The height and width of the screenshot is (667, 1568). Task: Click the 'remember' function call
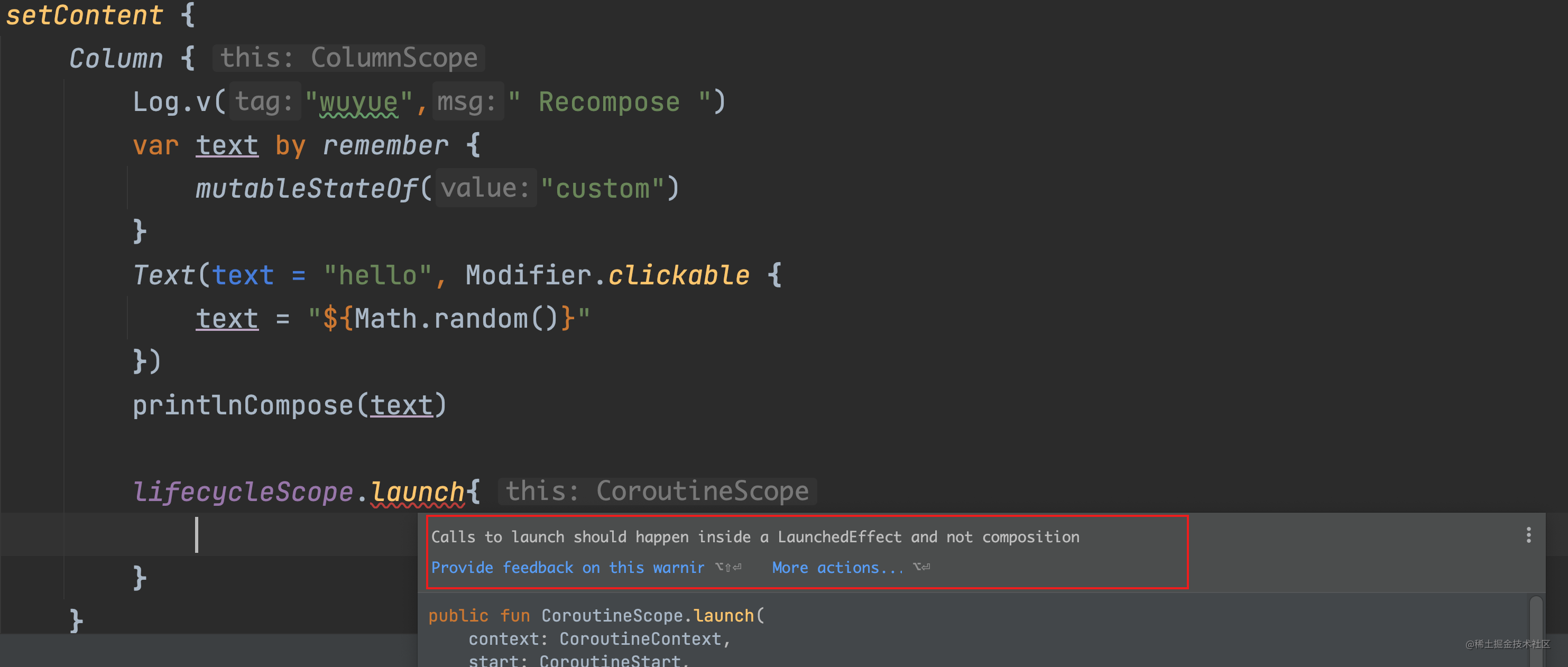pos(385,145)
